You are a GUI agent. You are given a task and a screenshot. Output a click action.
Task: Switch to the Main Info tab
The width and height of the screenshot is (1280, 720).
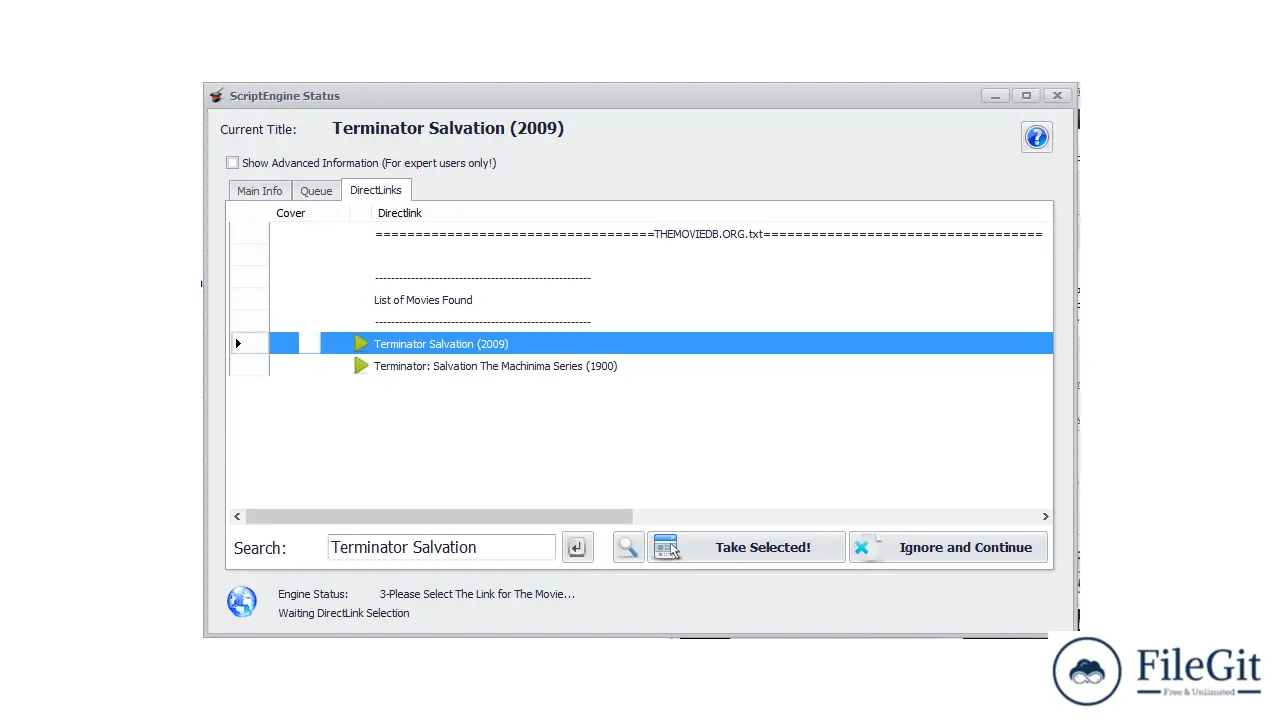pyautogui.click(x=259, y=191)
